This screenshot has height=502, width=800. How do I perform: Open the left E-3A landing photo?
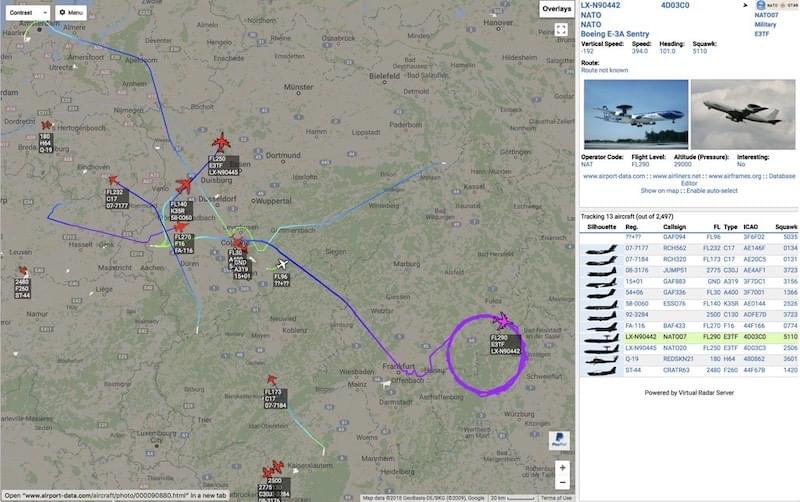point(636,114)
